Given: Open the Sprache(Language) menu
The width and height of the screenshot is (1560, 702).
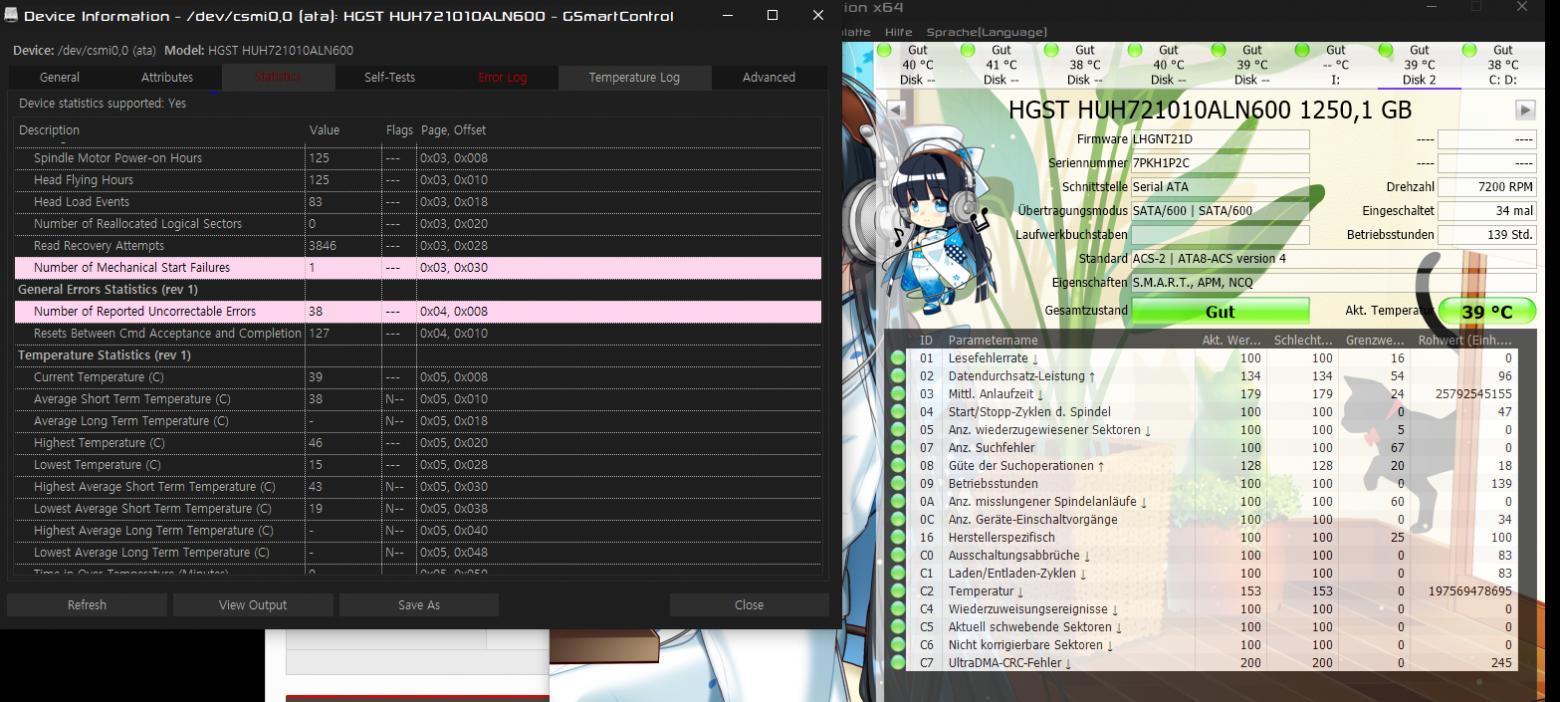Looking at the screenshot, I should point(986,33).
